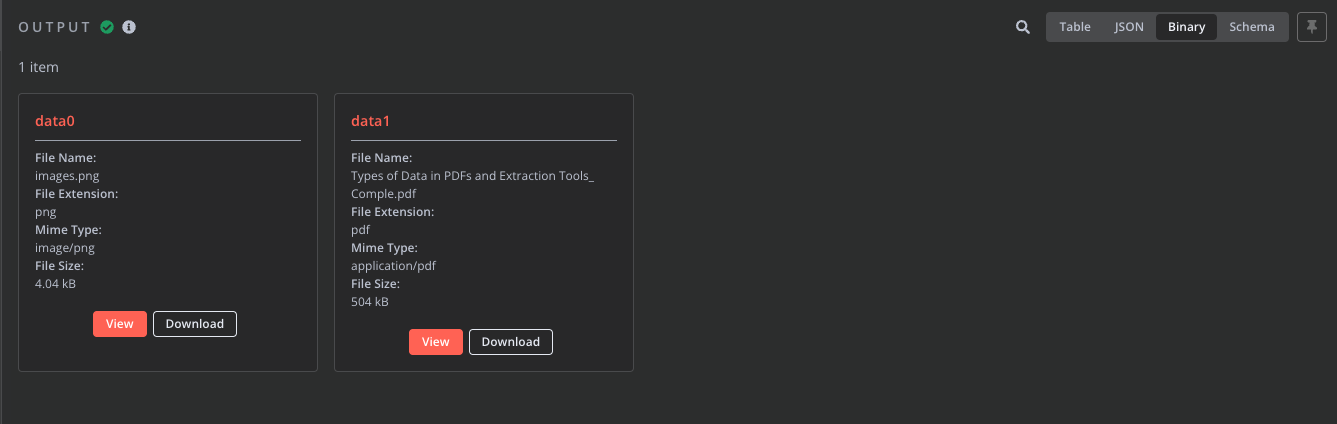The width and height of the screenshot is (1337, 424).
Task: Click the OUTPUT panel title
Action: [55, 27]
